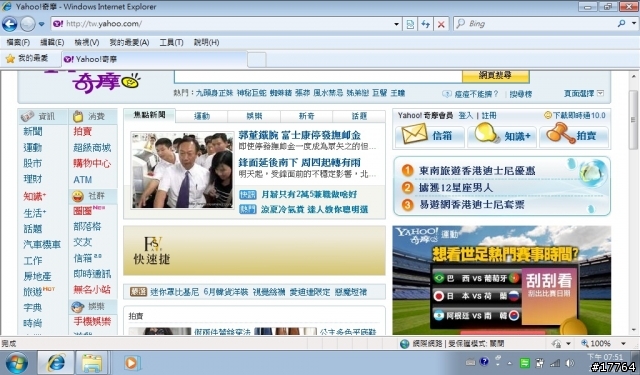Open ranked item 據獲12星座男人
The width and height of the screenshot is (640, 375).
pyautogui.click(x=456, y=188)
